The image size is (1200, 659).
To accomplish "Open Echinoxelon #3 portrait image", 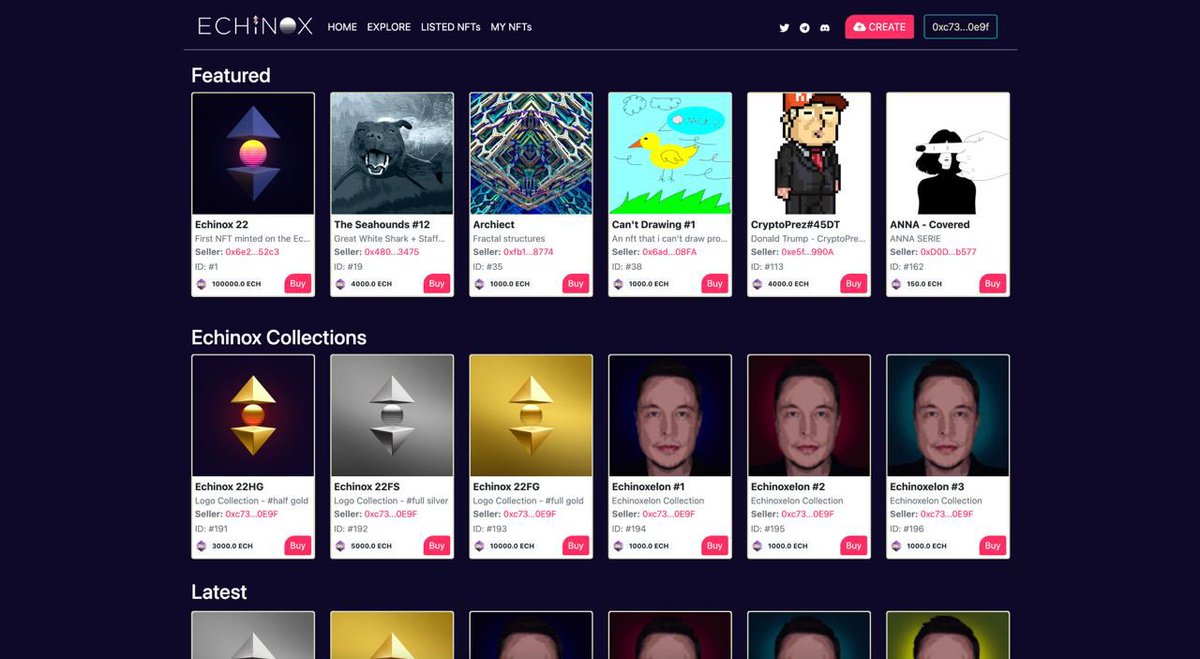I will (948, 416).
